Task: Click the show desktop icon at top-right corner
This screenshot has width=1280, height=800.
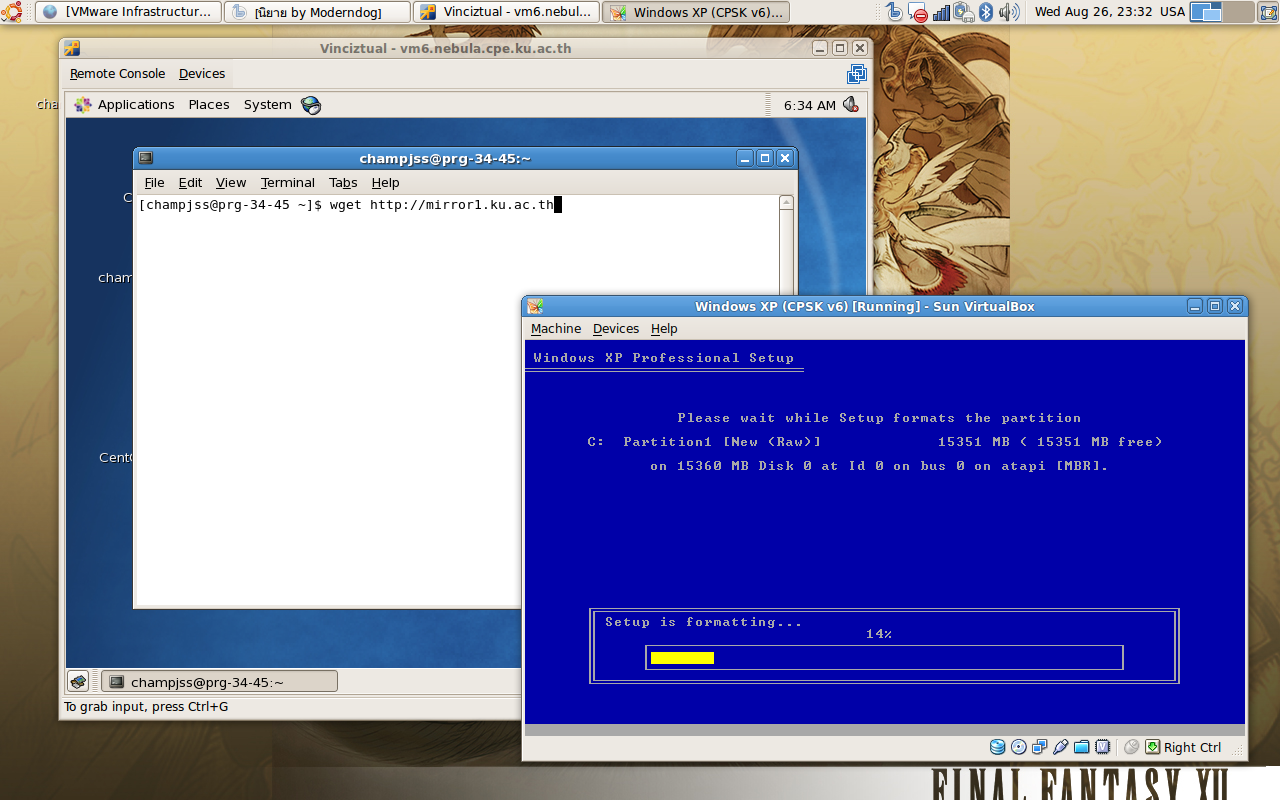Action: pos(1267,12)
